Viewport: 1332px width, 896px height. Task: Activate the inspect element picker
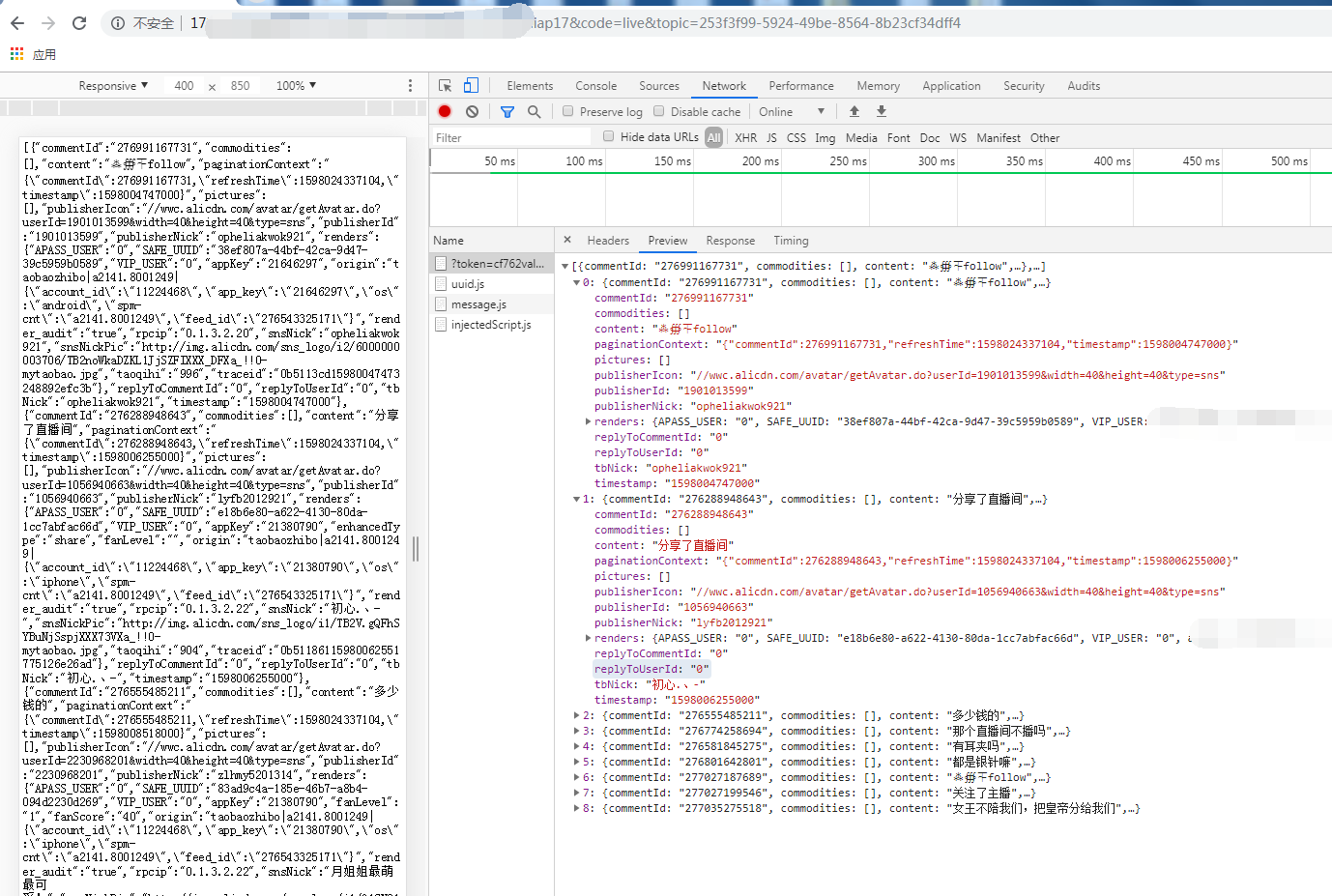tap(445, 86)
